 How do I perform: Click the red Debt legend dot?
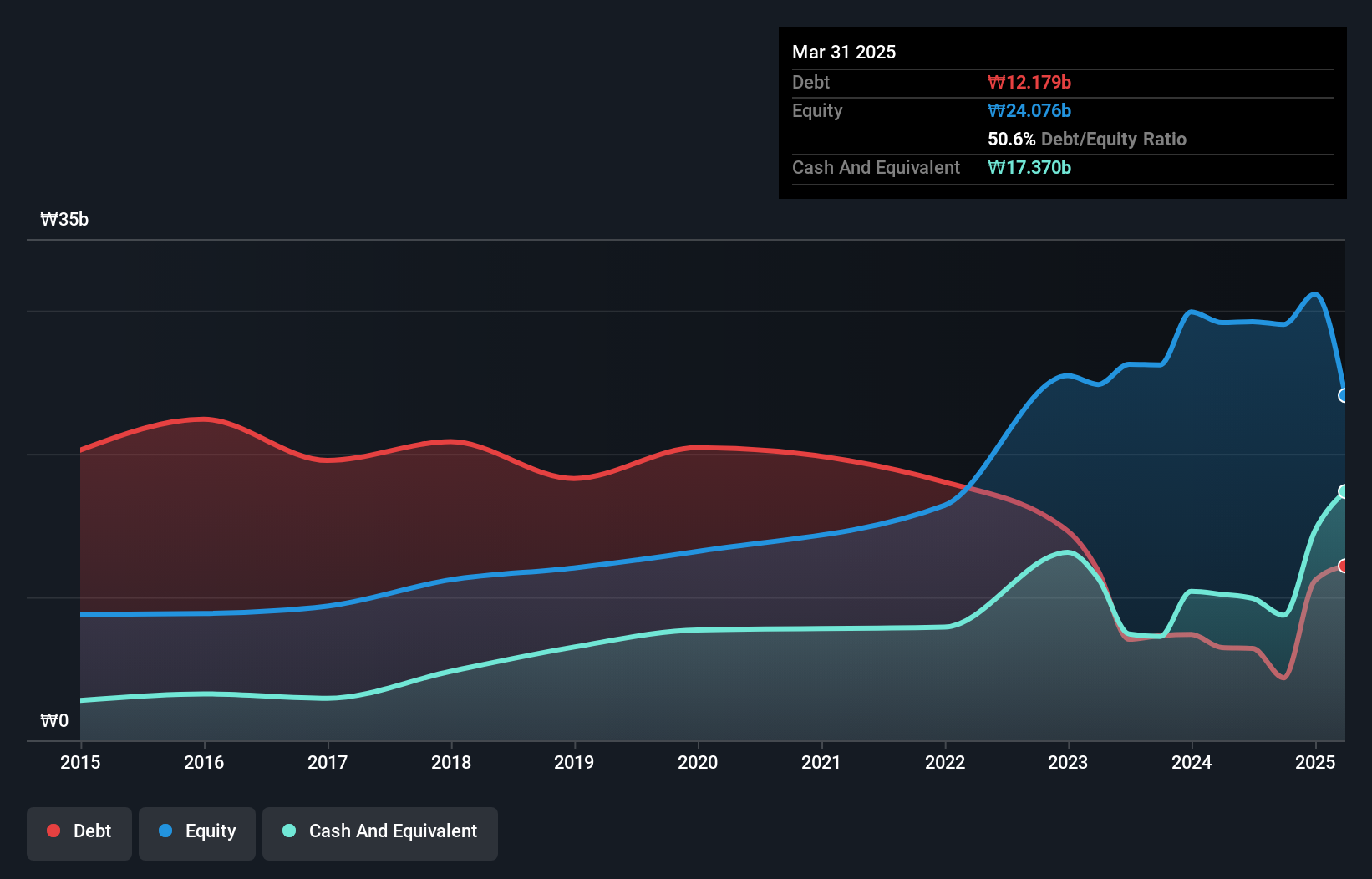pyautogui.click(x=52, y=831)
